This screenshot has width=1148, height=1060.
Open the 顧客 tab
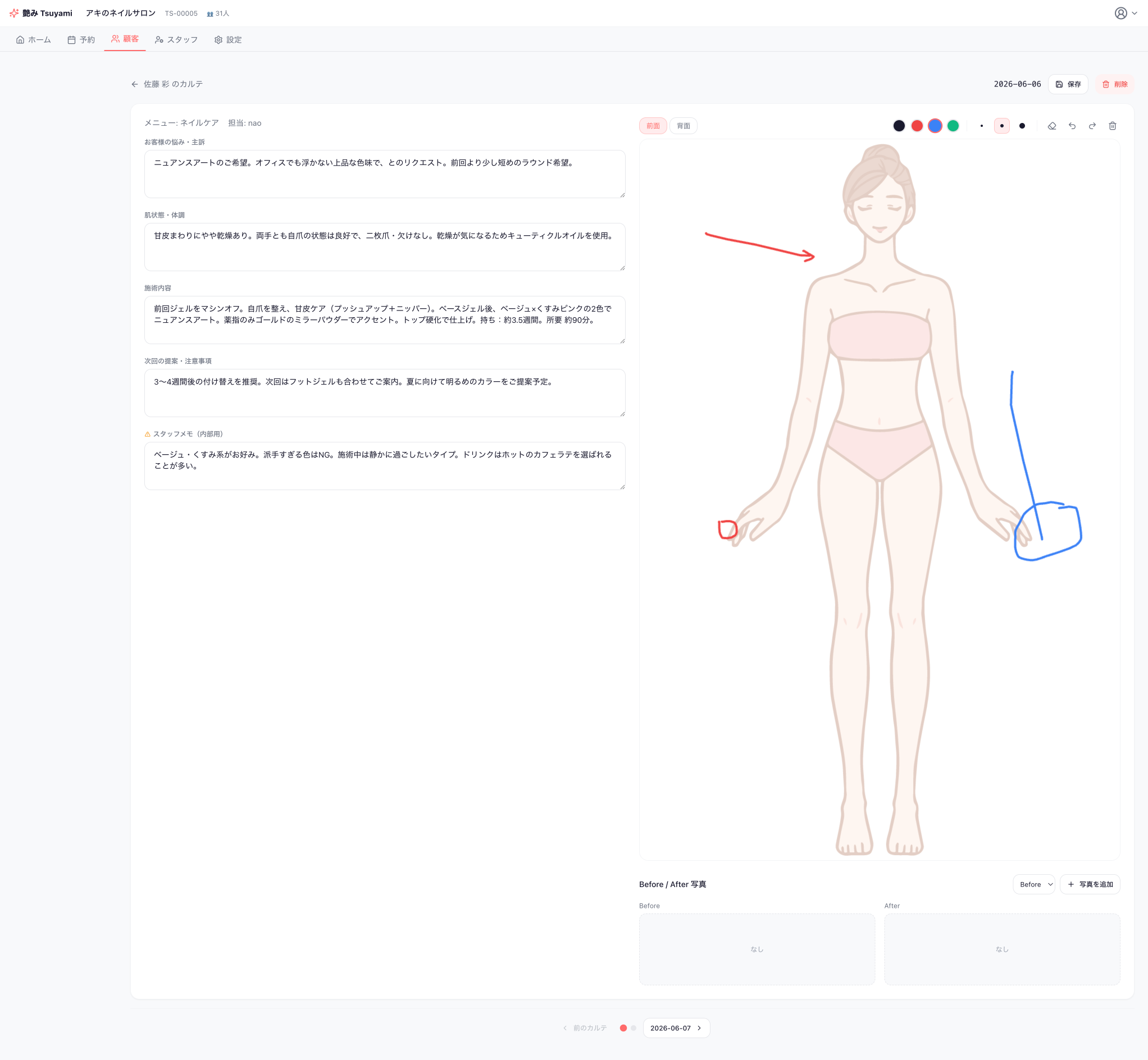pyautogui.click(x=125, y=39)
